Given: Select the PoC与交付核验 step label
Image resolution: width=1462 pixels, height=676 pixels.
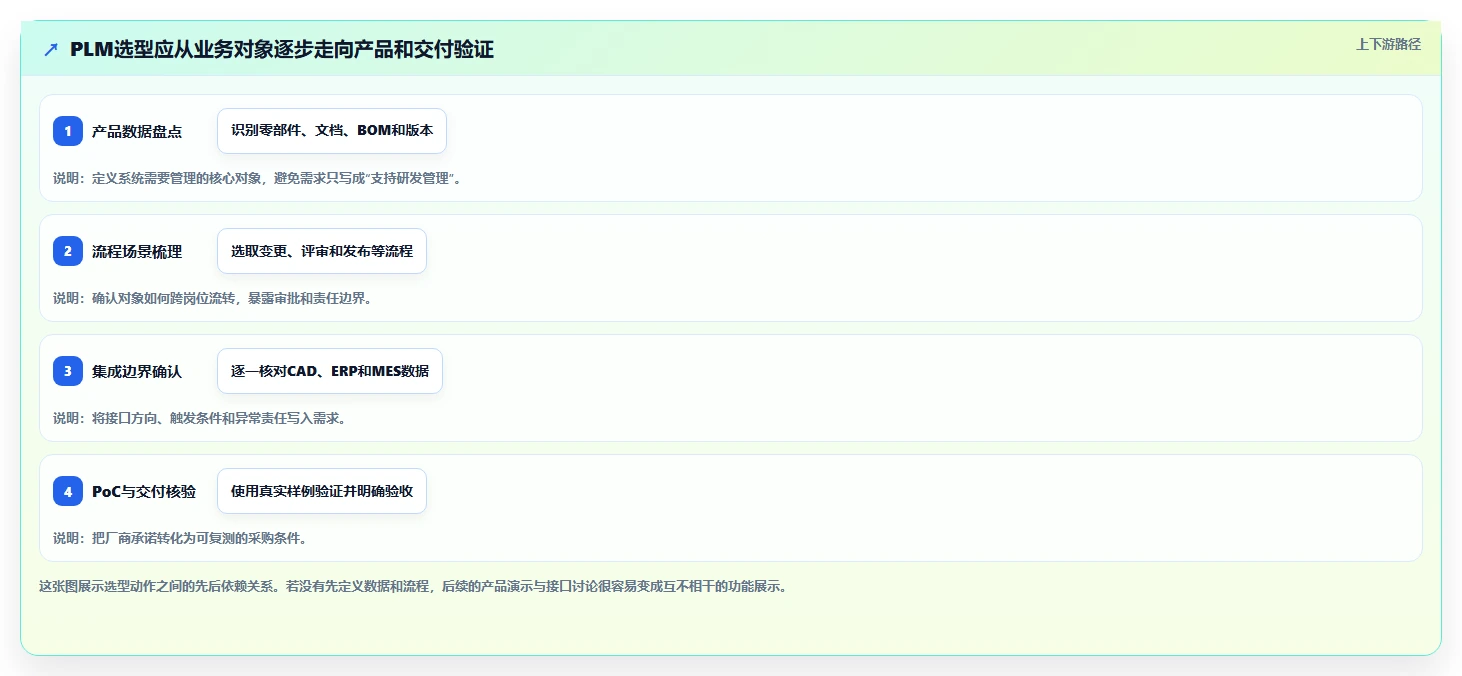Looking at the screenshot, I should [x=144, y=492].
